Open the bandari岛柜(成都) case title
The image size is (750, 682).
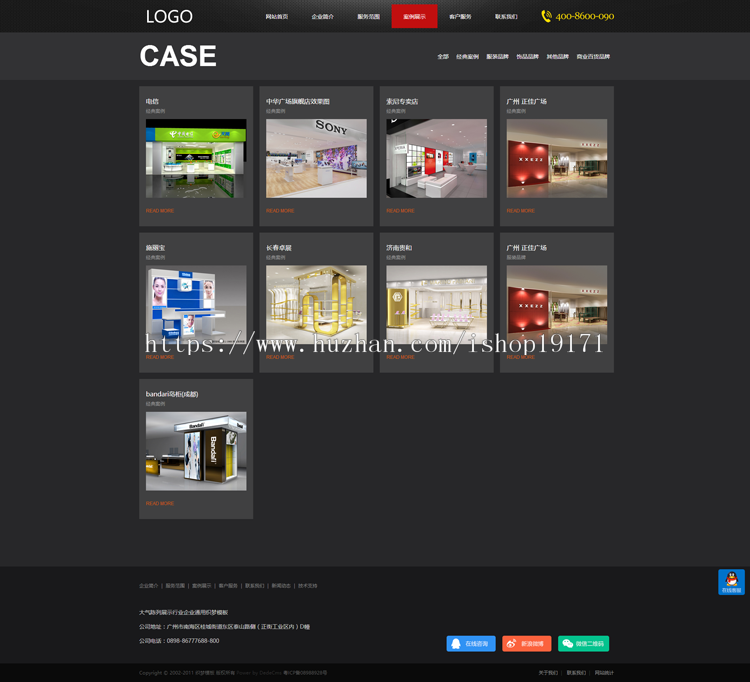tap(172, 394)
